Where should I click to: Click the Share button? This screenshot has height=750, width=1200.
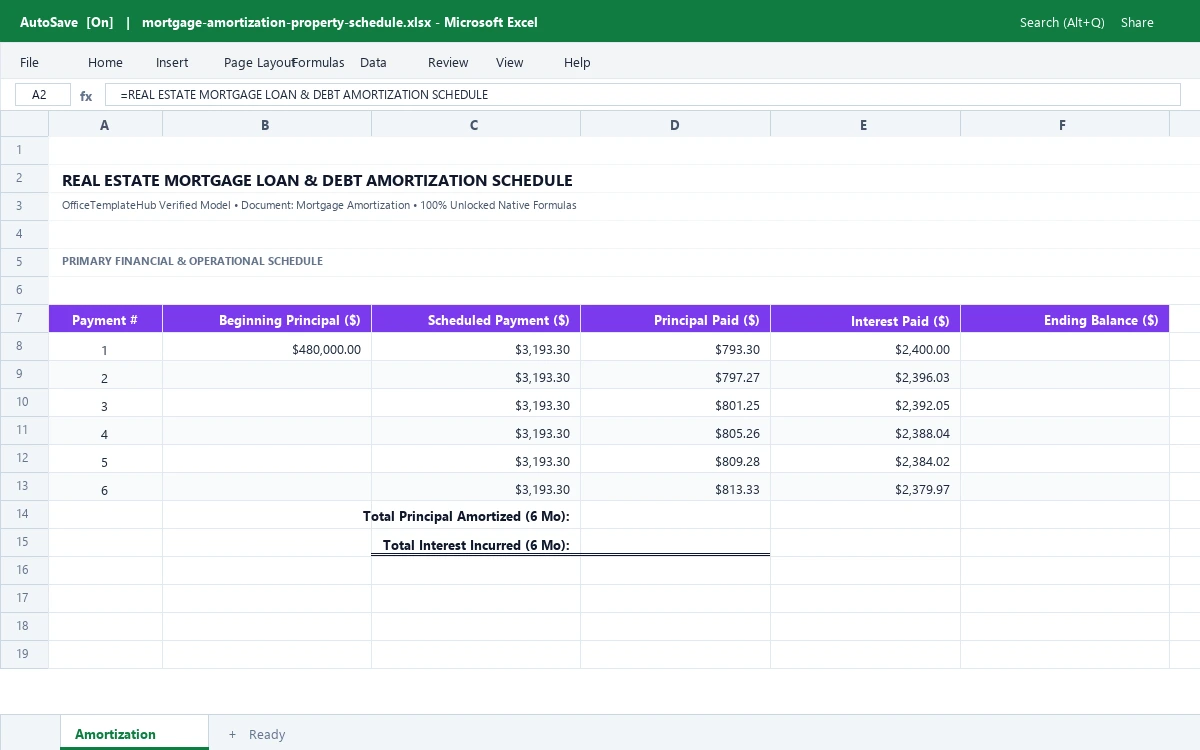(x=1137, y=22)
